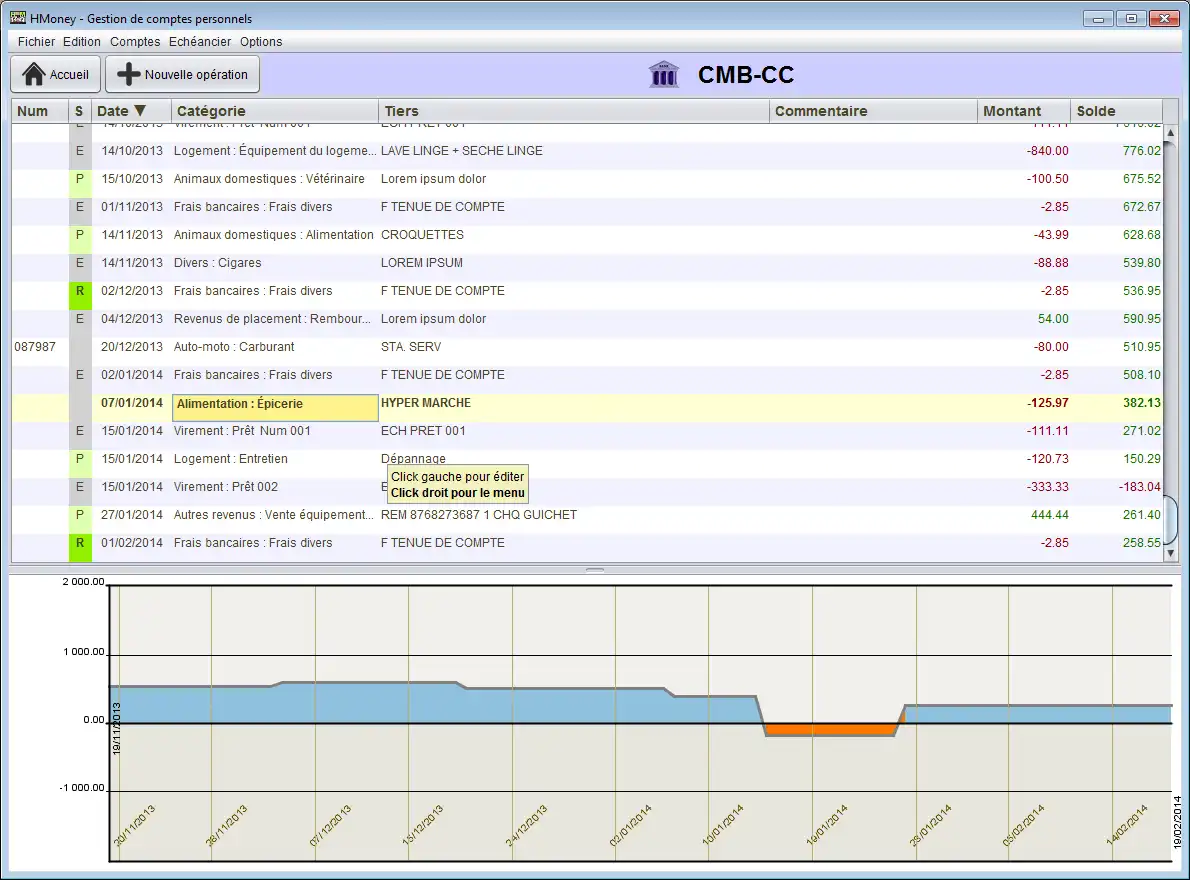The width and height of the screenshot is (1190, 880).
Task: Open the Comptes menu
Action: point(135,42)
